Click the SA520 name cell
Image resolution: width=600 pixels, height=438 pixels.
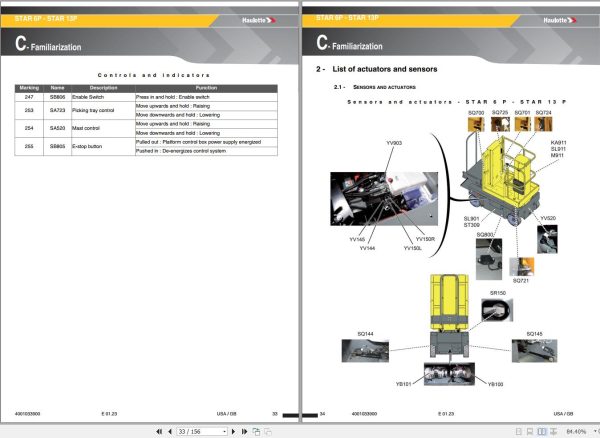coord(57,128)
